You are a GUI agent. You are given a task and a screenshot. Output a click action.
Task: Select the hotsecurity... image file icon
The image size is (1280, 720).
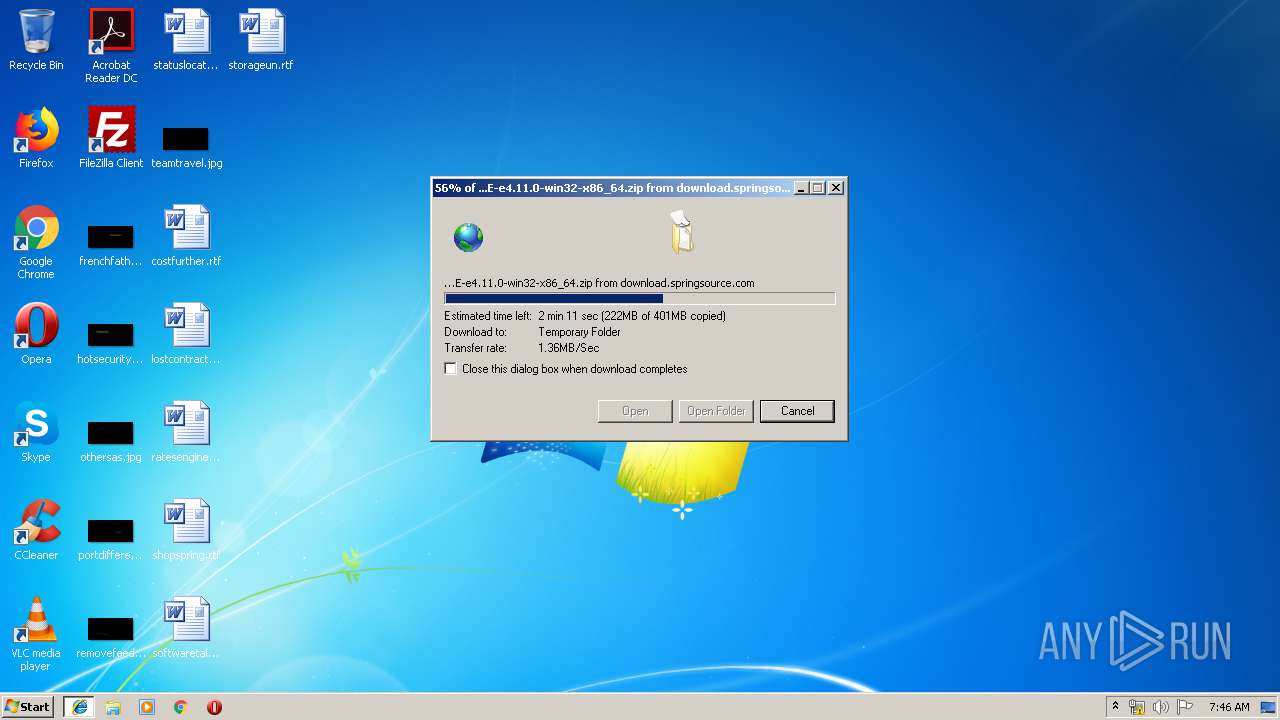click(111, 342)
